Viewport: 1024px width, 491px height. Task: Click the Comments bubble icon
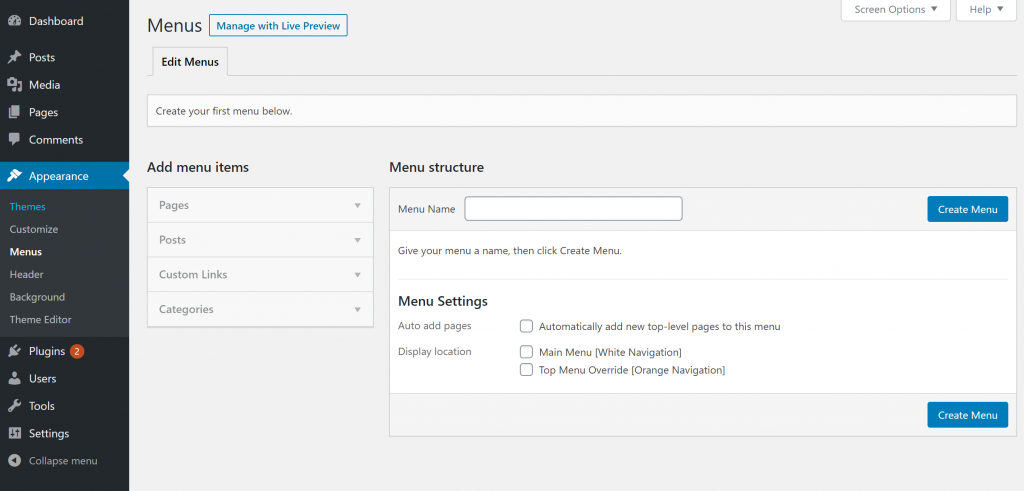[14, 140]
